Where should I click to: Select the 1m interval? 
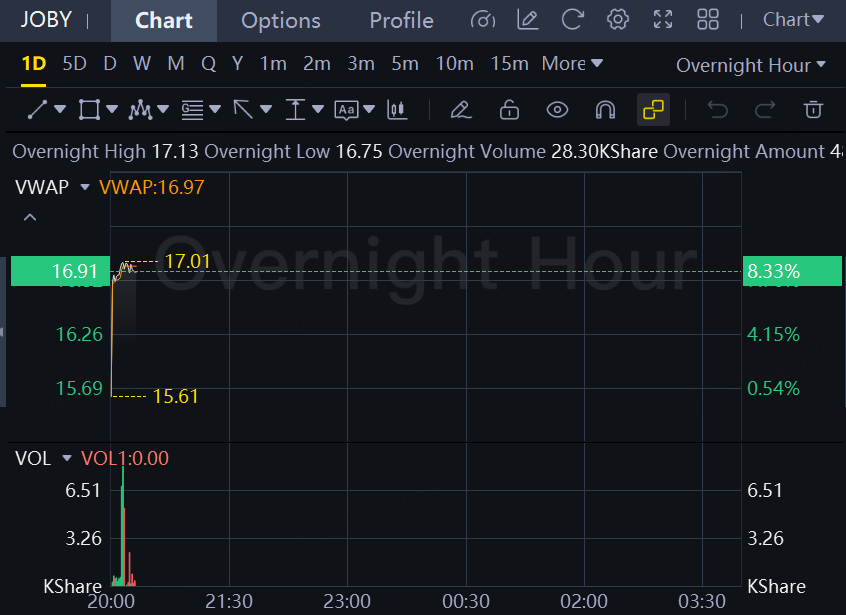pyautogui.click(x=273, y=64)
